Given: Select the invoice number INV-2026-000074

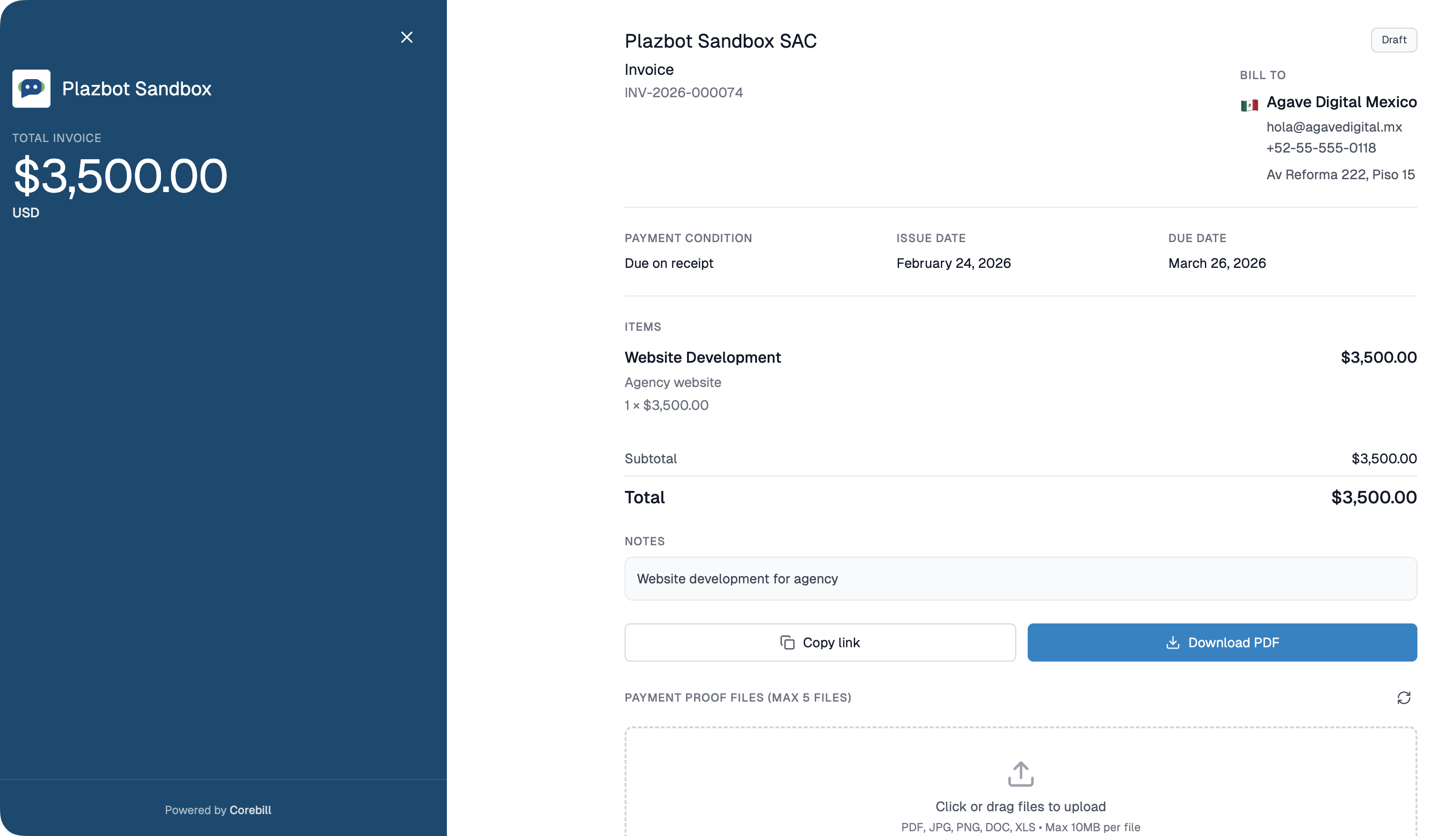Looking at the screenshot, I should [x=684, y=92].
